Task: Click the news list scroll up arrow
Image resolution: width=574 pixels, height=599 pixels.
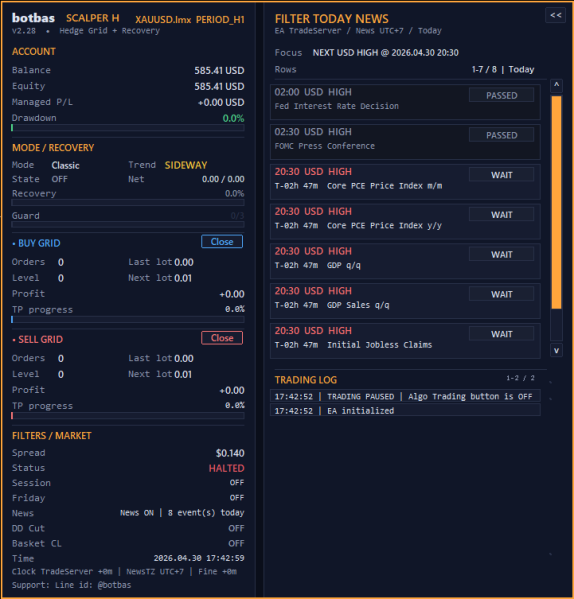Action: pos(556,86)
